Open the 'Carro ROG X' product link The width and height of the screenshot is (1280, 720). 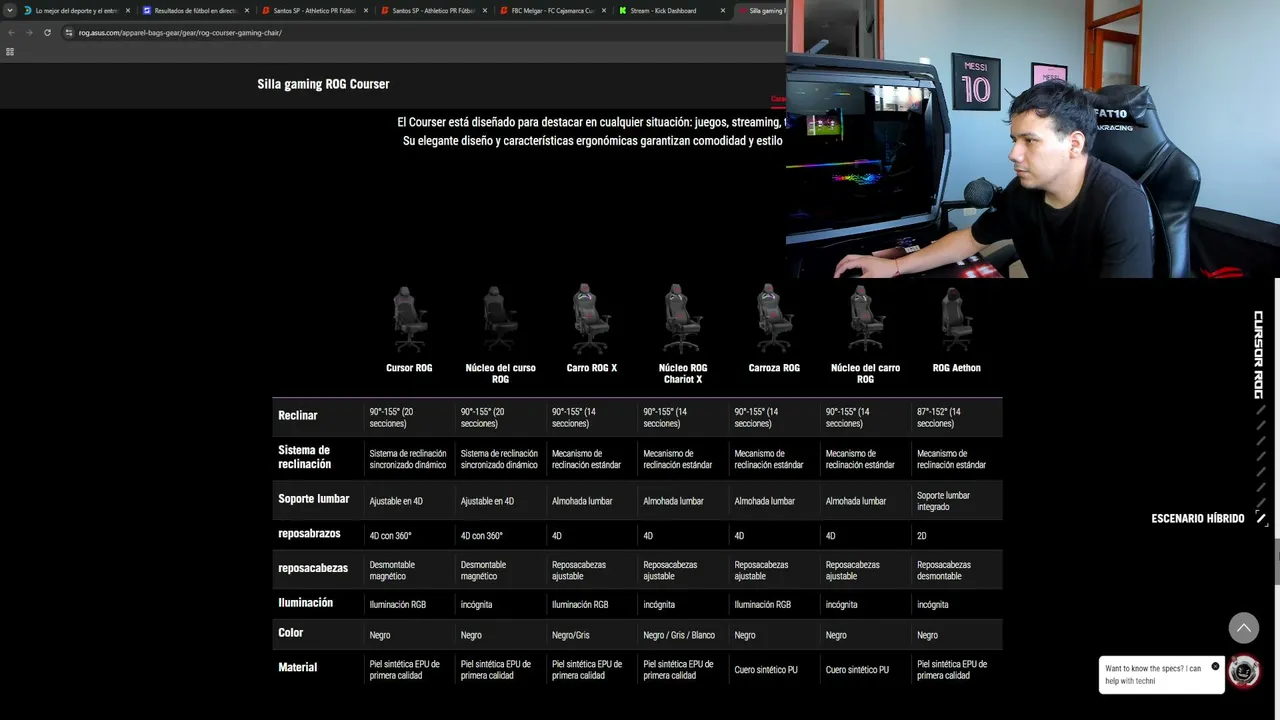592,368
